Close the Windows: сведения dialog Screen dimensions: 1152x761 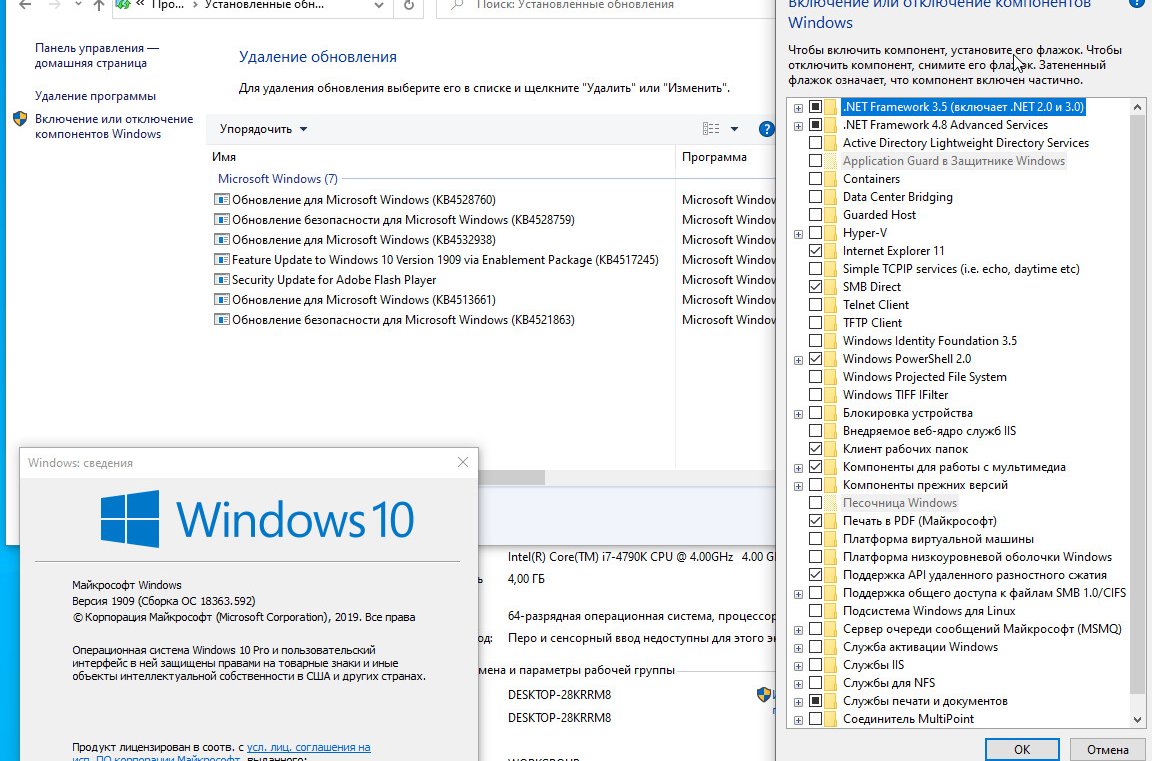tap(463, 462)
